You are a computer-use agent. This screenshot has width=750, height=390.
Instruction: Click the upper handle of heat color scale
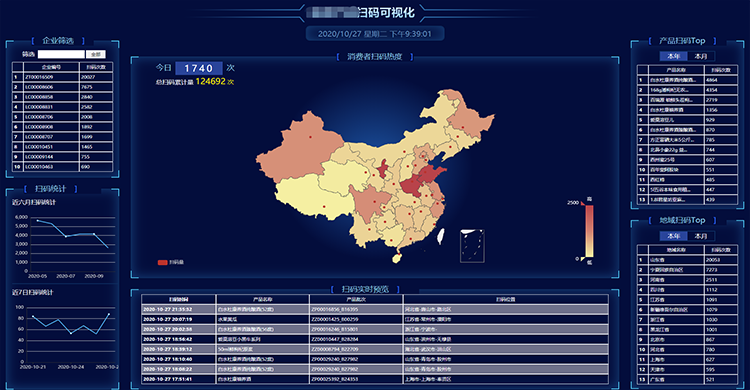[583, 203]
